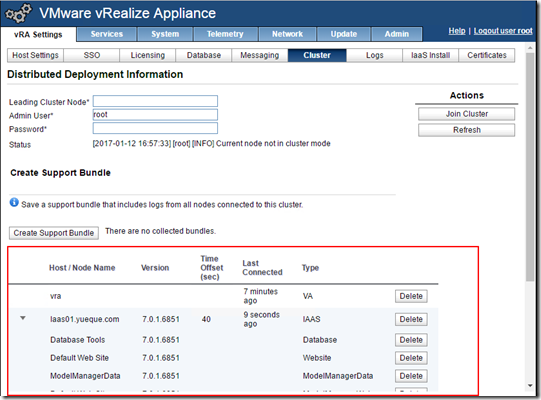Screen dimensions: 541x400
Task: Click the IAAS type cell
Action: point(312,319)
